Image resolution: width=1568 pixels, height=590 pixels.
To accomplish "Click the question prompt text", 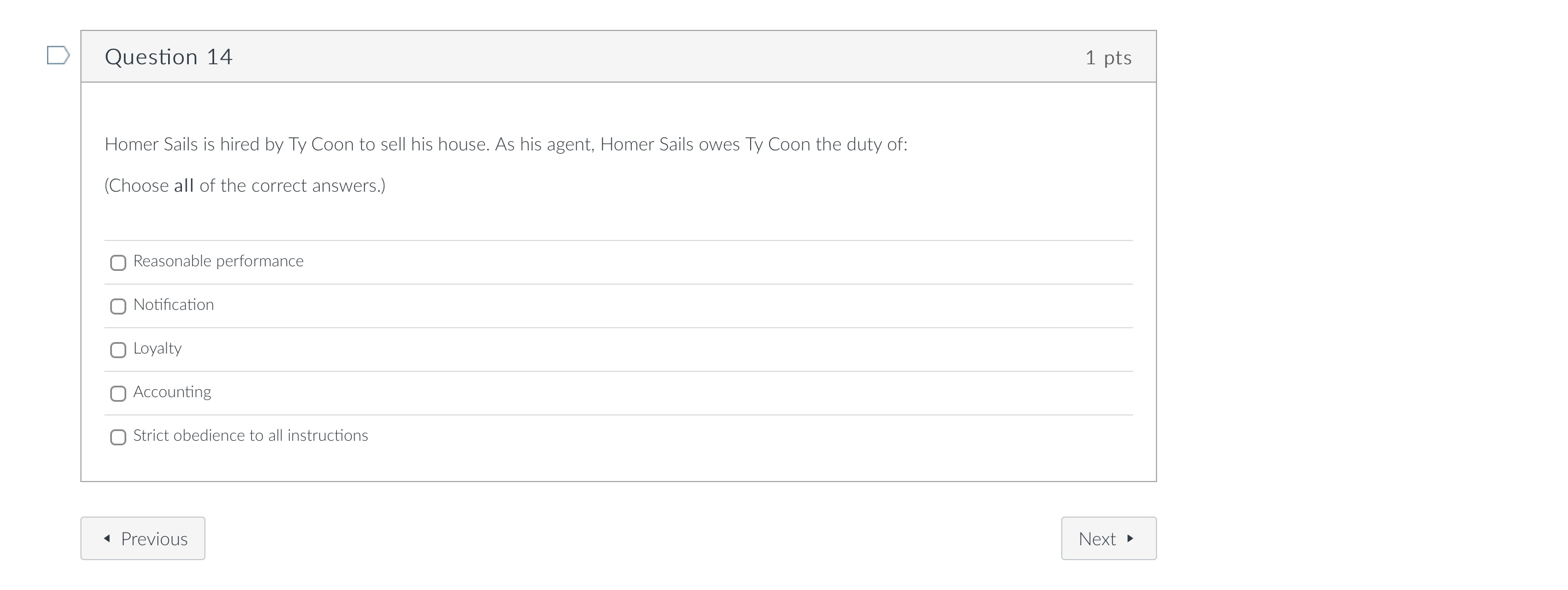I will click(505, 144).
